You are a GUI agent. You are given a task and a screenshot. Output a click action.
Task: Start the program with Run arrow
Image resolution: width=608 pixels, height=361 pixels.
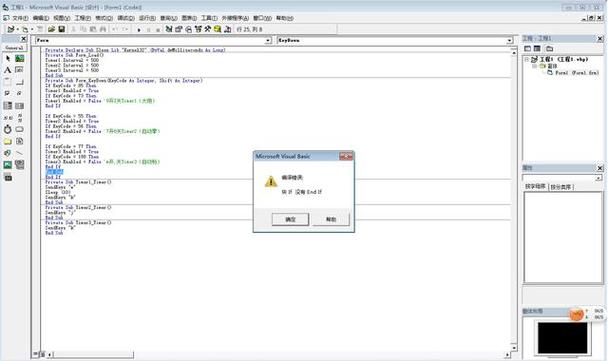[139, 29]
